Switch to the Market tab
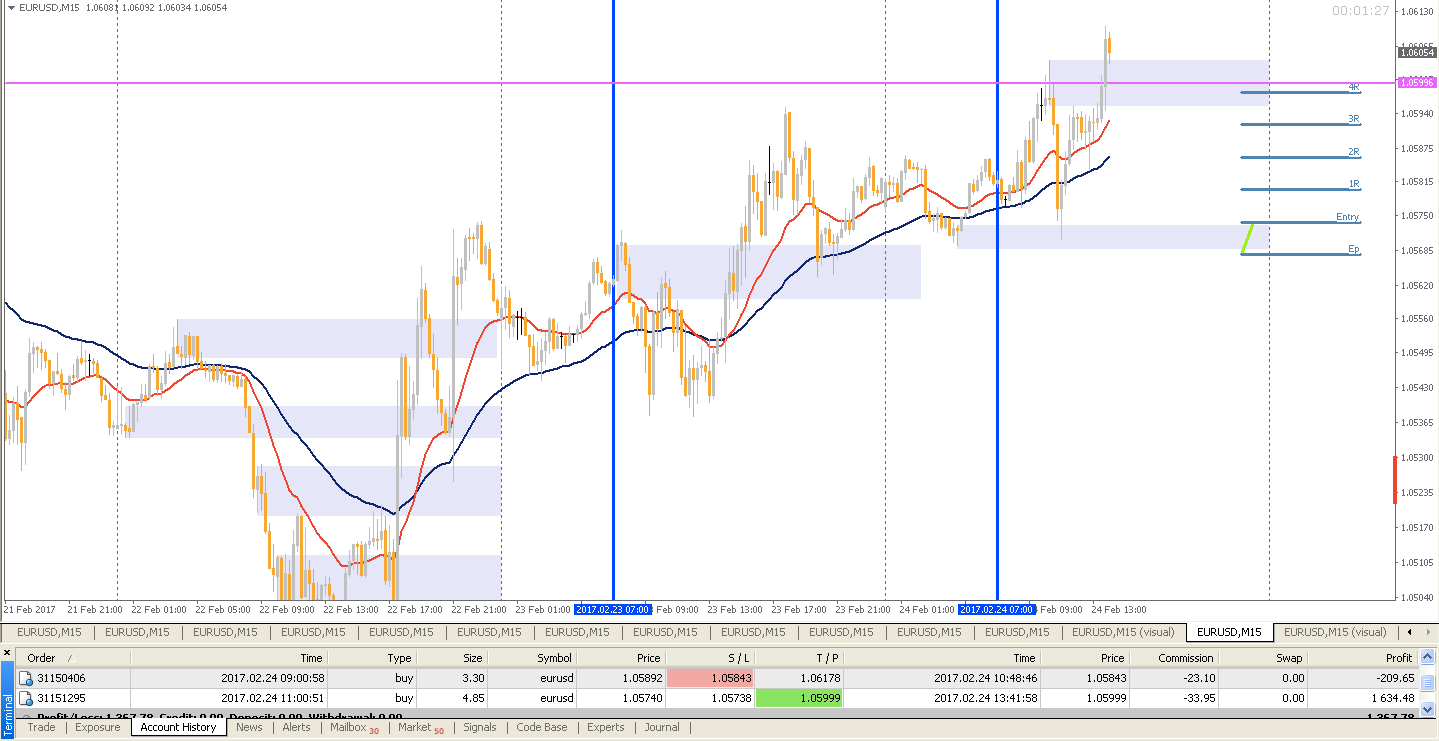The image size is (1439, 741). [420, 727]
